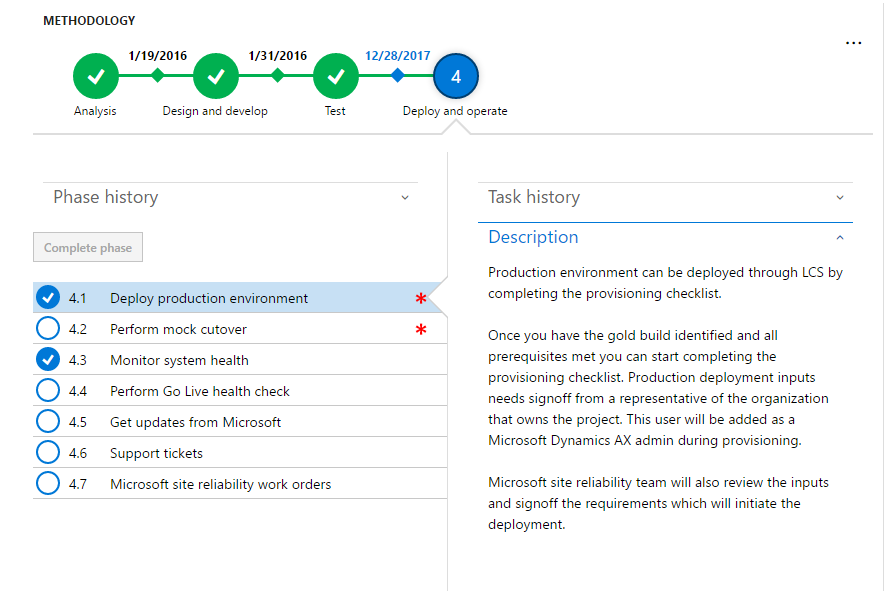Image resolution: width=889 pixels, height=591 pixels.
Task: Click the 1/31/2016 milestone diamond
Action: pyautogui.click(x=277, y=75)
